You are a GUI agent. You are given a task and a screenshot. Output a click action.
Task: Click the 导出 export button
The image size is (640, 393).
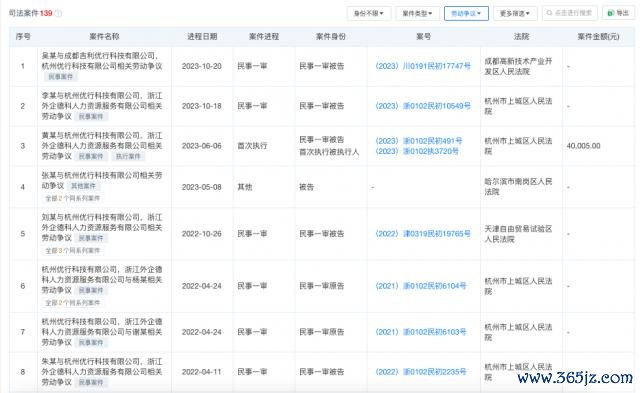click(618, 13)
